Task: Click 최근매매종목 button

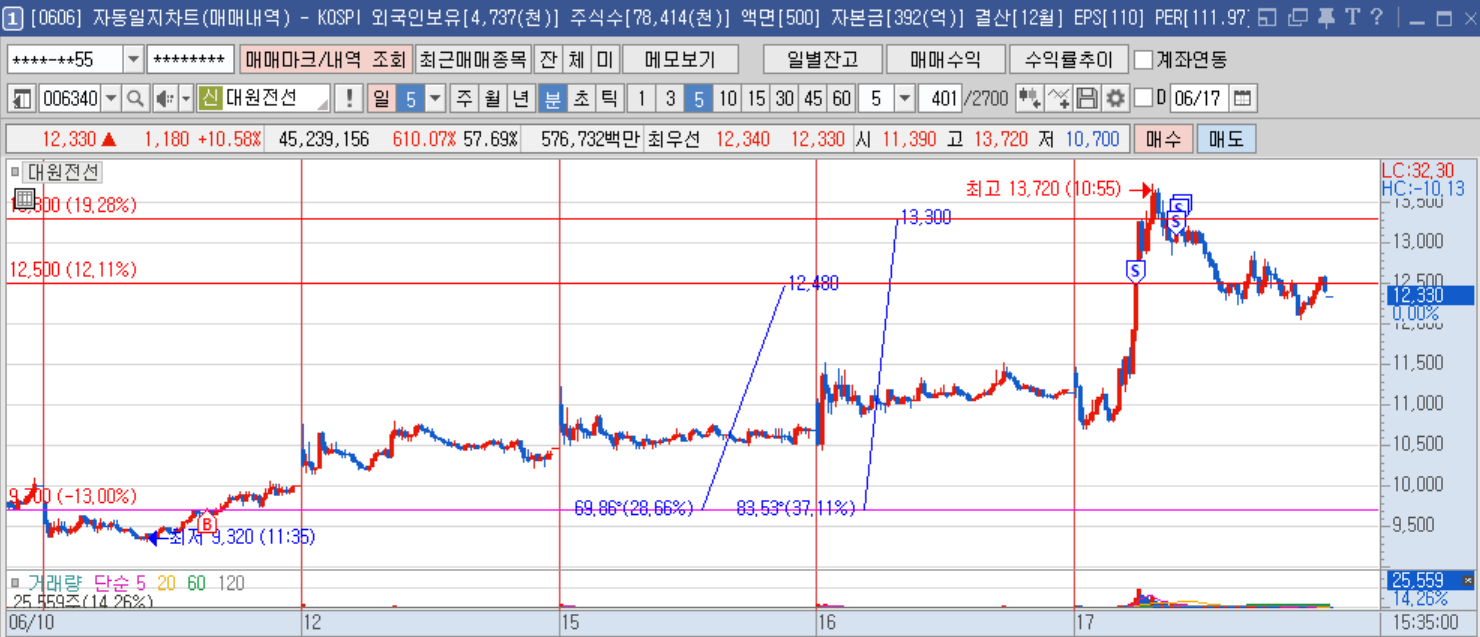Action: click(472, 60)
